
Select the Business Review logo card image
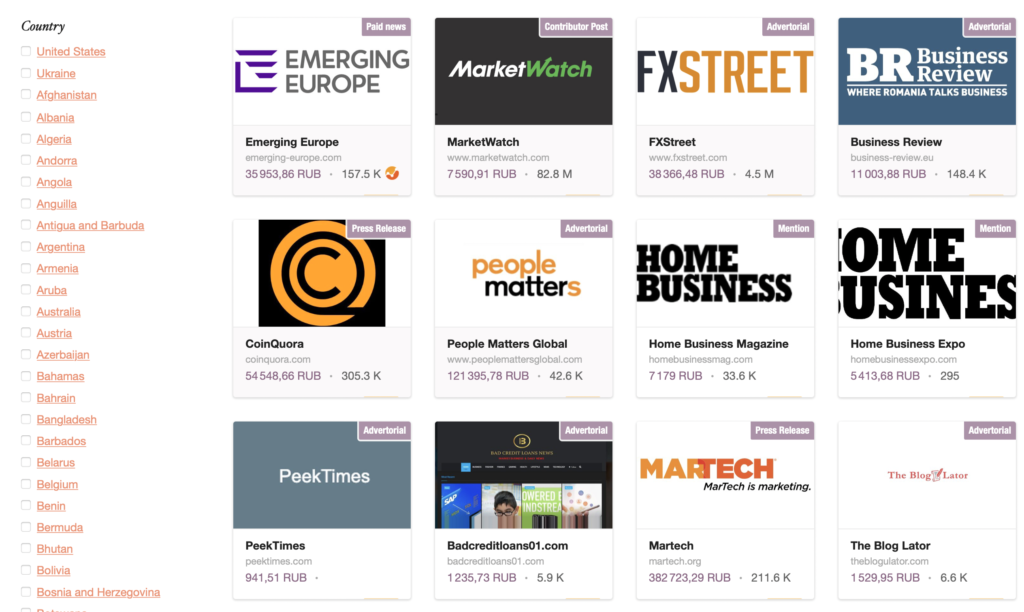[x=927, y=71]
